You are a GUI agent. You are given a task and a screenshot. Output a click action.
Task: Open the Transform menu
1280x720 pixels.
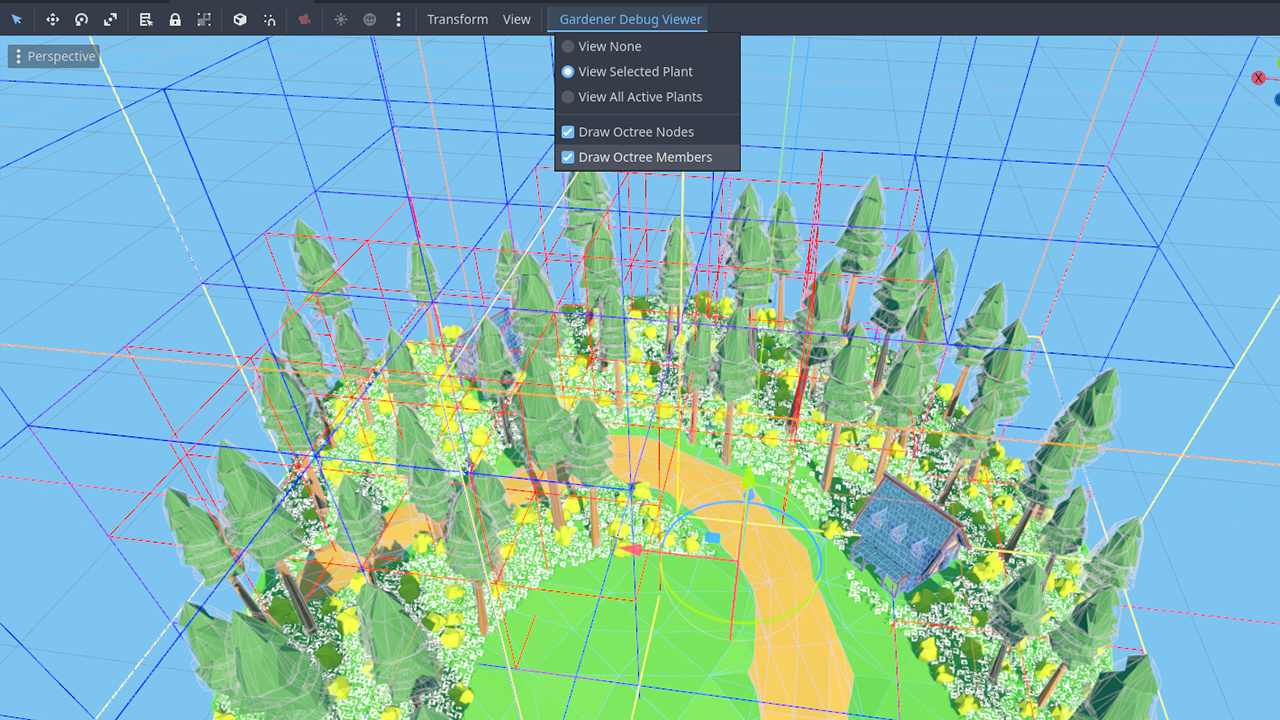pos(458,19)
